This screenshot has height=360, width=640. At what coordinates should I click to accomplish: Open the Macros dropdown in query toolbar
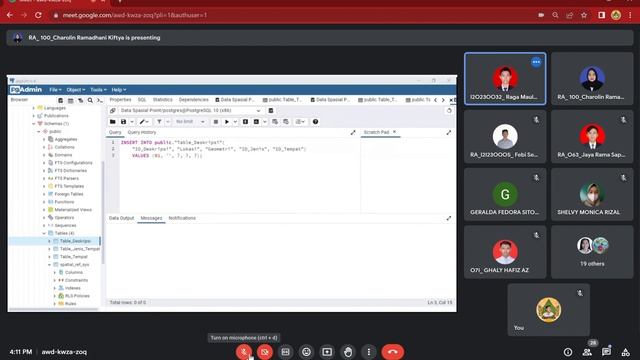click(300, 122)
